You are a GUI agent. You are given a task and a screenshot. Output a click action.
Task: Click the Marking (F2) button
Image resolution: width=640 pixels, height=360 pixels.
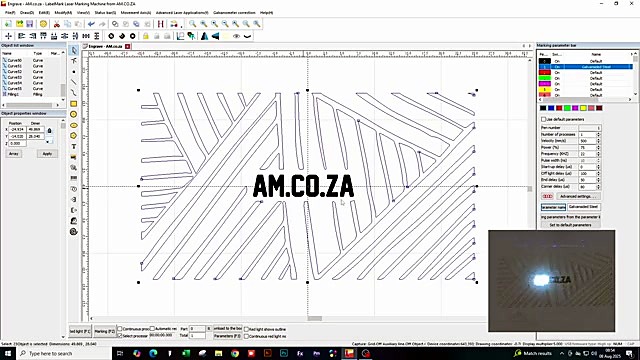point(105,331)
